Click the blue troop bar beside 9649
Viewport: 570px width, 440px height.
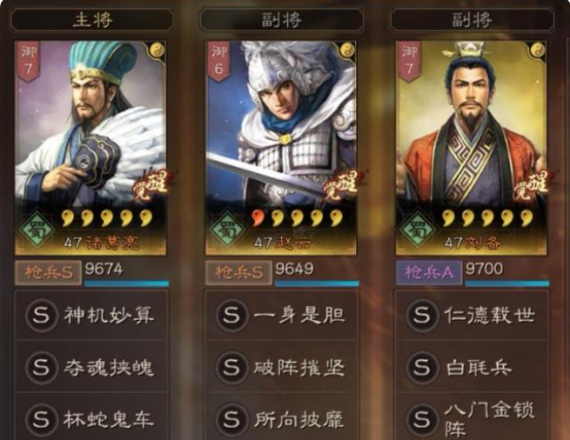coord(317,284)
